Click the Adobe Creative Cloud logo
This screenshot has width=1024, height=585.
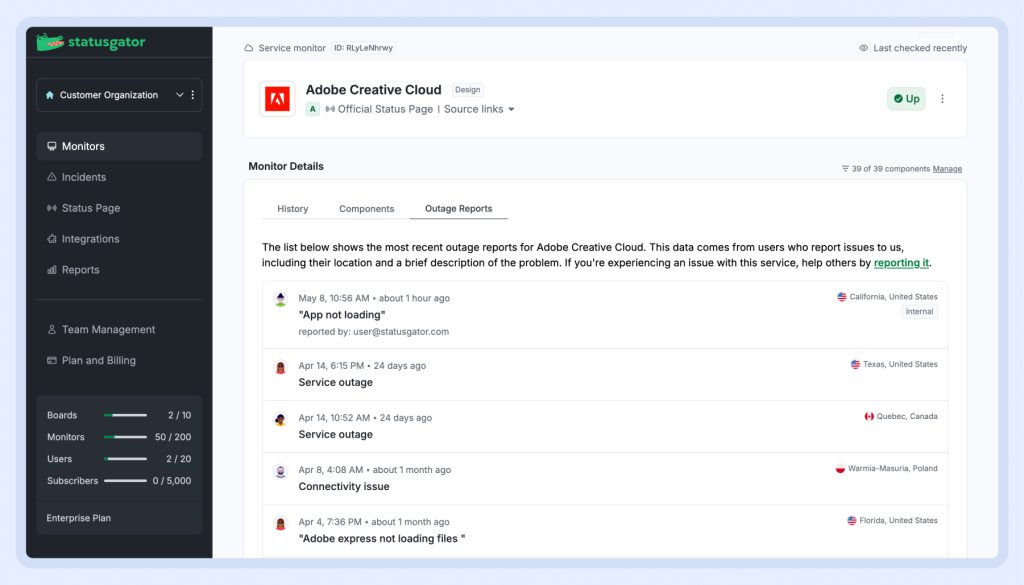[277, 99]
